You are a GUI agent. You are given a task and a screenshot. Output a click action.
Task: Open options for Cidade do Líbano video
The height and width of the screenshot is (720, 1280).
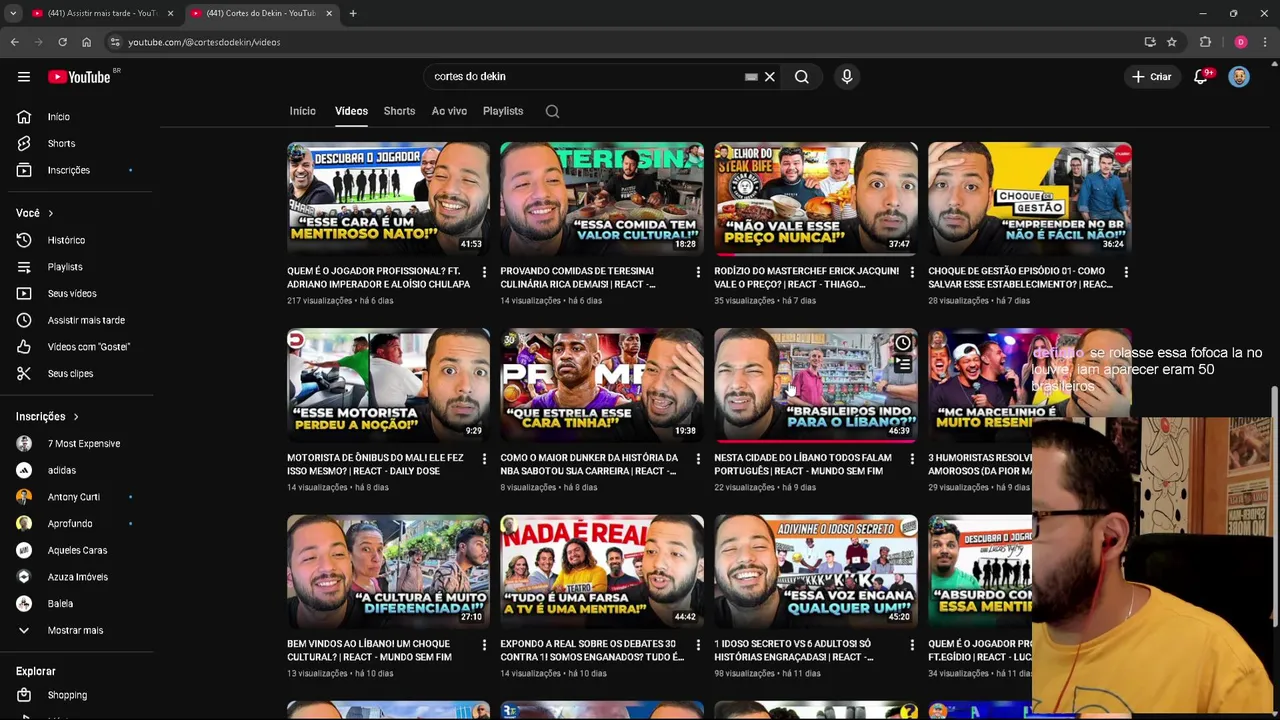point(912,459)
